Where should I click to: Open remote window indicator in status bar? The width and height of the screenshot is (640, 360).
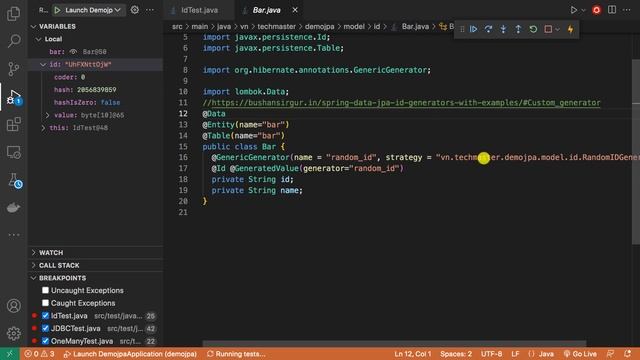point(9,354)
